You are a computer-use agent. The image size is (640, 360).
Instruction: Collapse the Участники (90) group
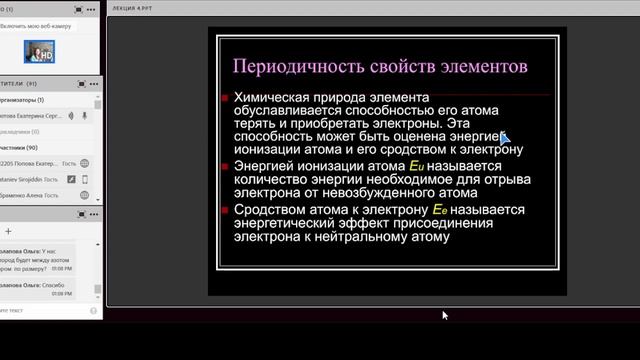pos(19,148)
